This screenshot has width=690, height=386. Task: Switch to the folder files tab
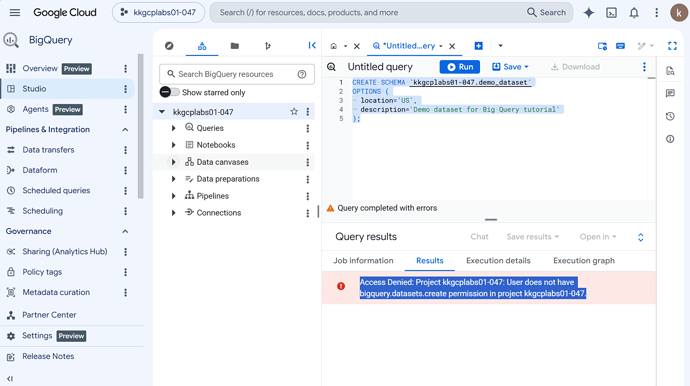pyautogui.click(x=235, y=46)
